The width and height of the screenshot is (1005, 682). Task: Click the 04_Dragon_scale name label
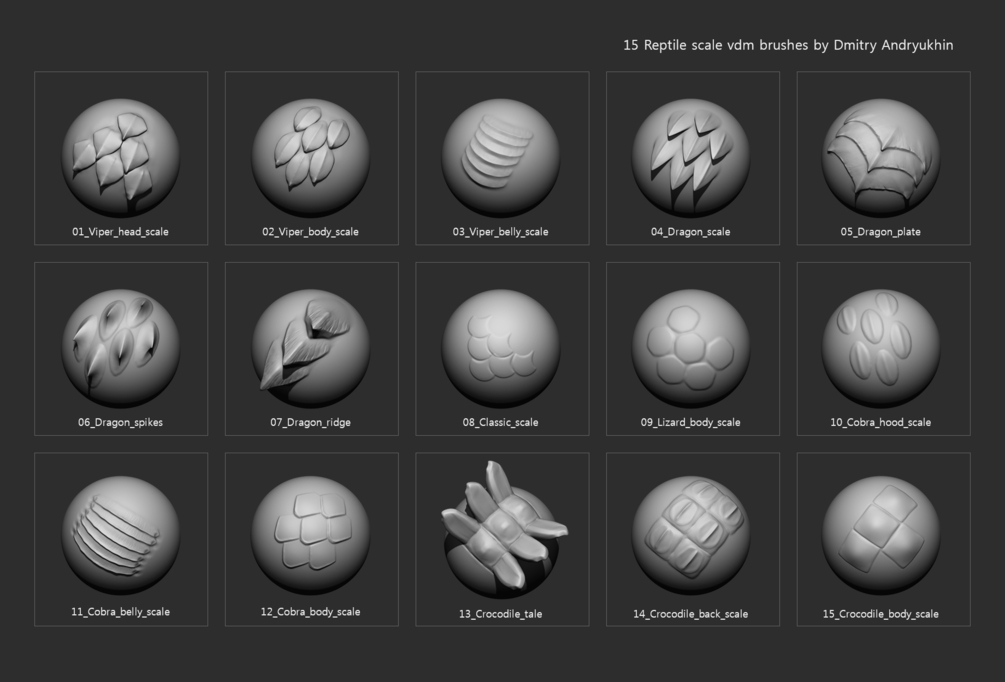click(x=690, y=232)
